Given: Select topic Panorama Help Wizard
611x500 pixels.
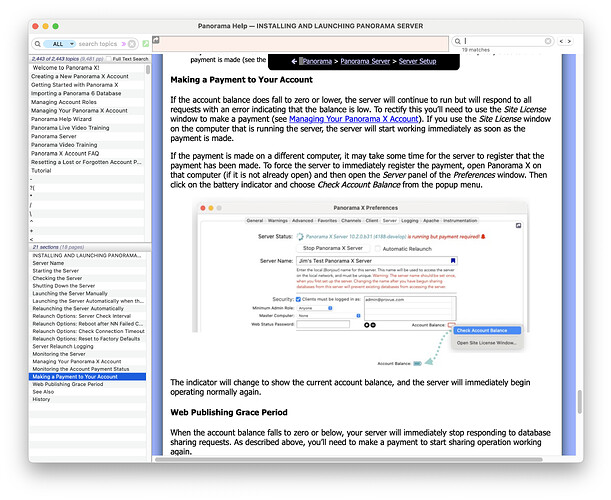Looking at the screenshot, I should pos(87,119).
